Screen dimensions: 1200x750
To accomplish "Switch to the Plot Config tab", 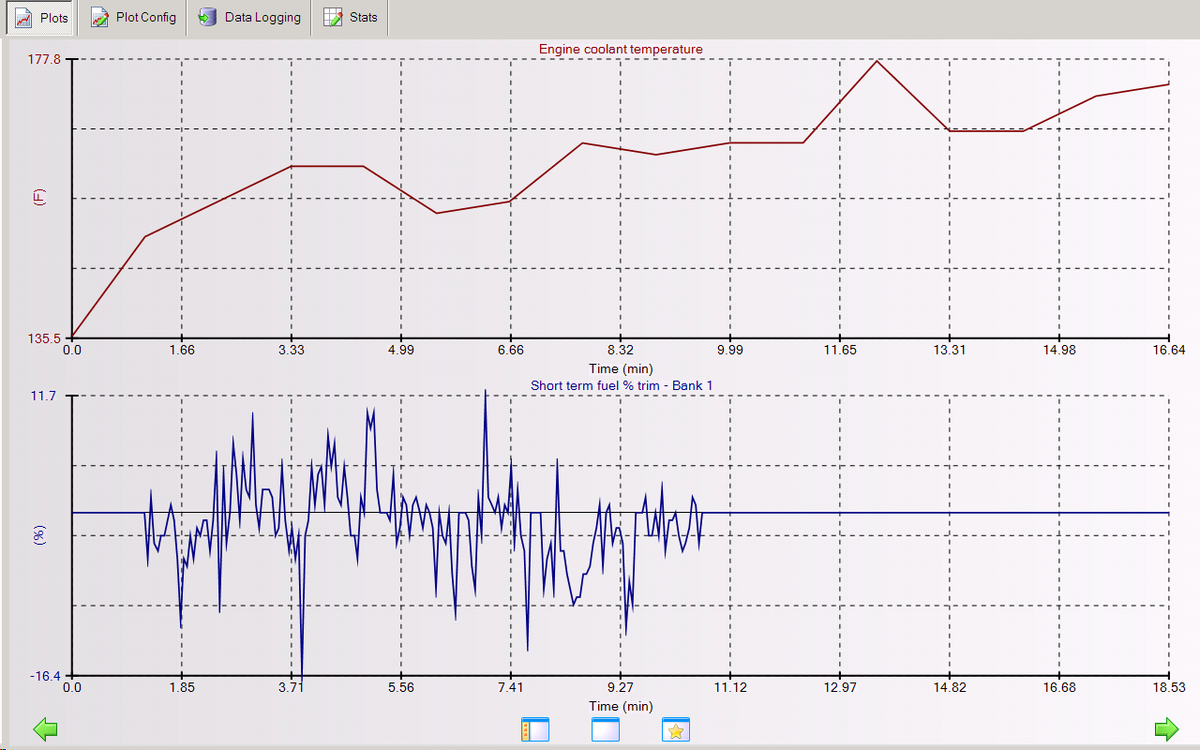I will [x=144, y=17].
